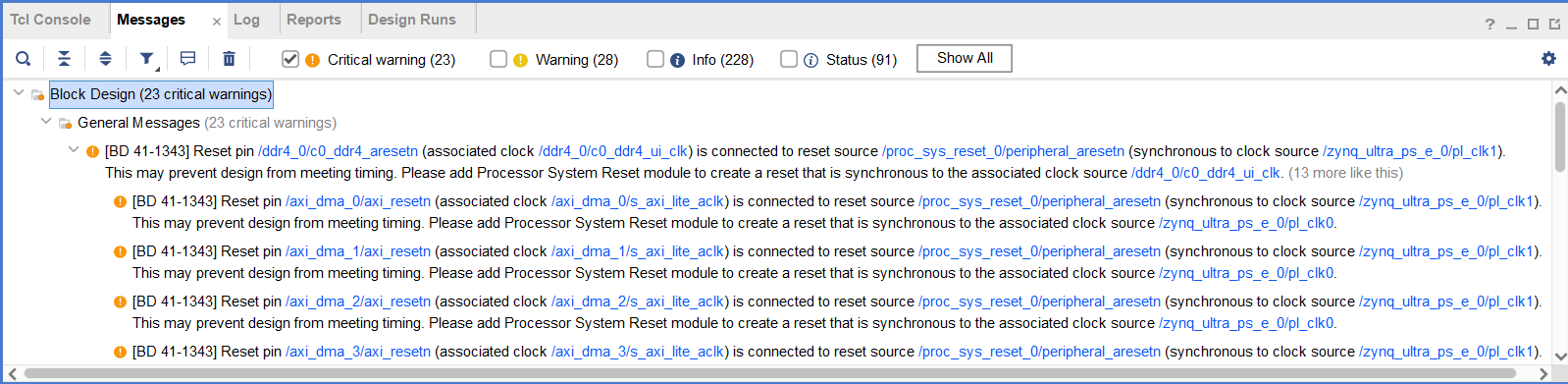Image resolution: width=1568 pixels, height=384 pixels.
Task: Collapse the Block Design tree node
Action: point(18,92)
